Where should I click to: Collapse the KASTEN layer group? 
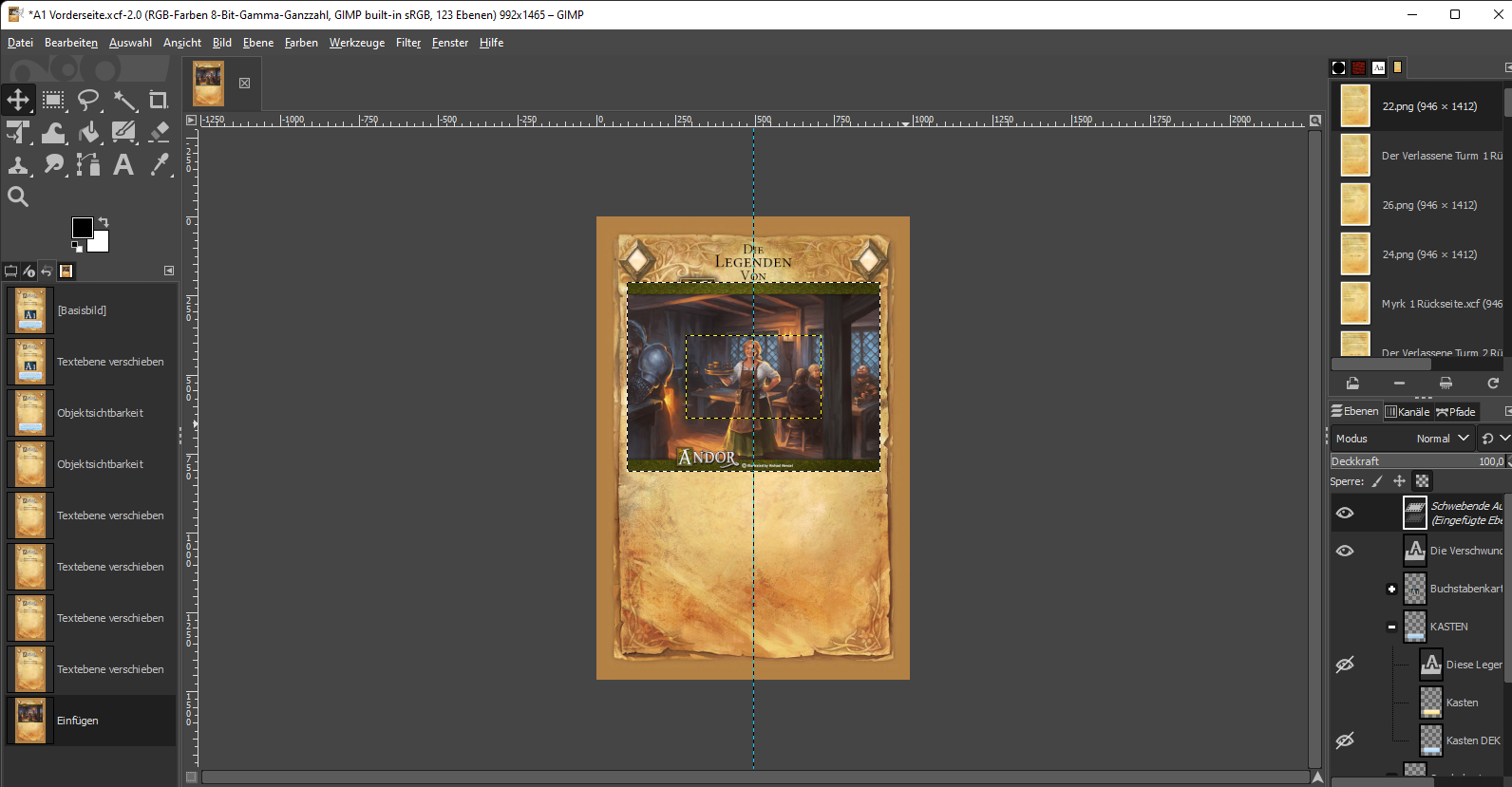(x=1391, y=627)
